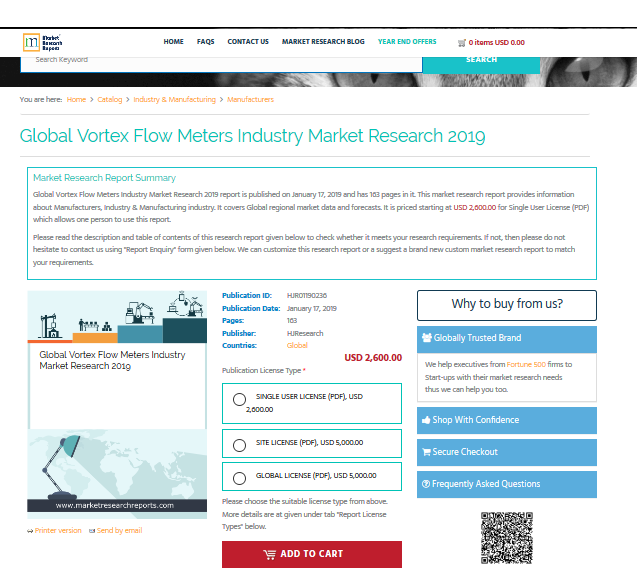Select Global License (PDF) radio button
The image size is (637, 587).
tap(239, 478)
